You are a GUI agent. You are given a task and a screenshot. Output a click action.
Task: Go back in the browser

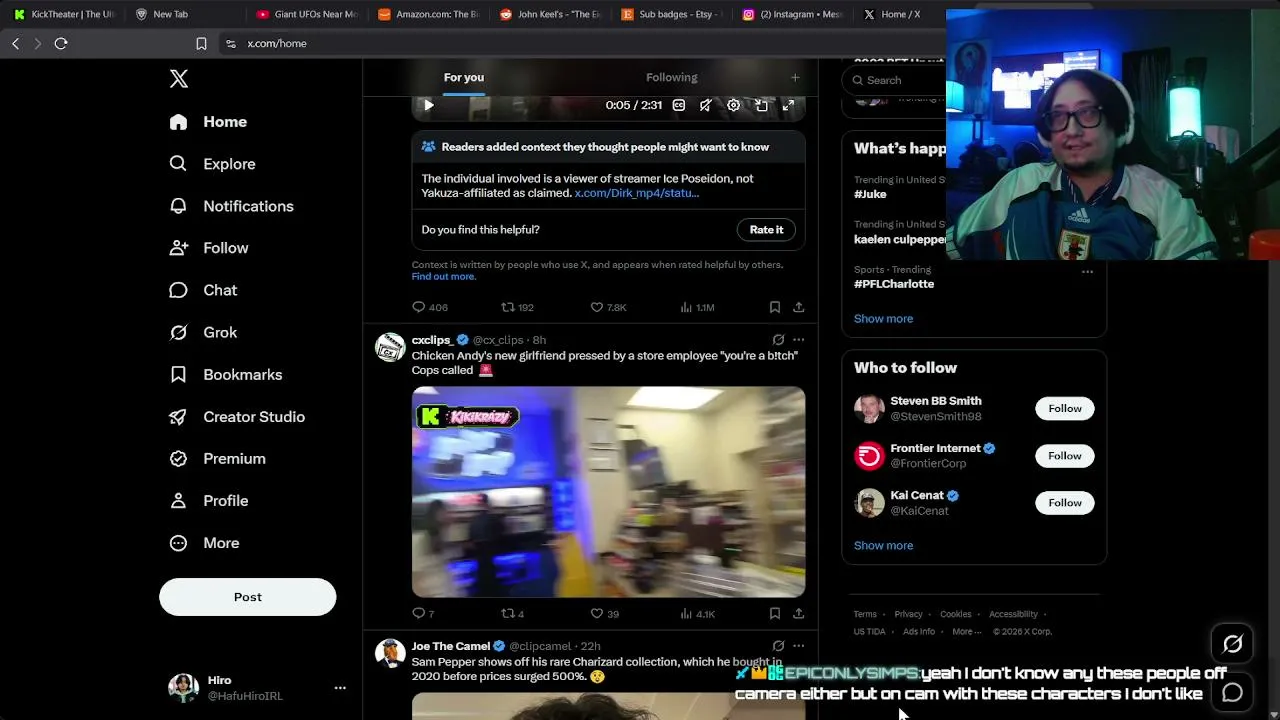(x=16, y=43)
